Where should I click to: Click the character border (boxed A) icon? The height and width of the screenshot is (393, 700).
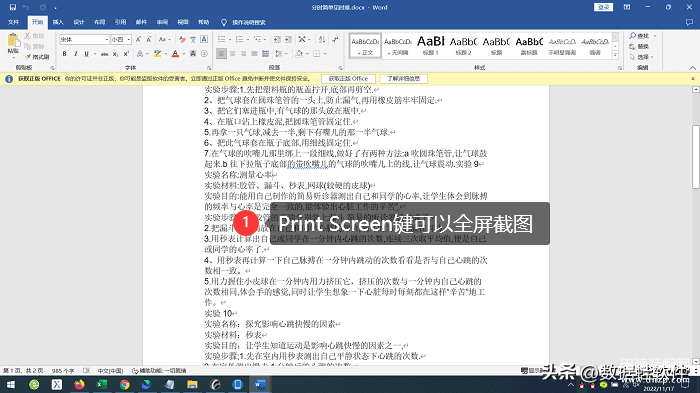coord(204,39)
